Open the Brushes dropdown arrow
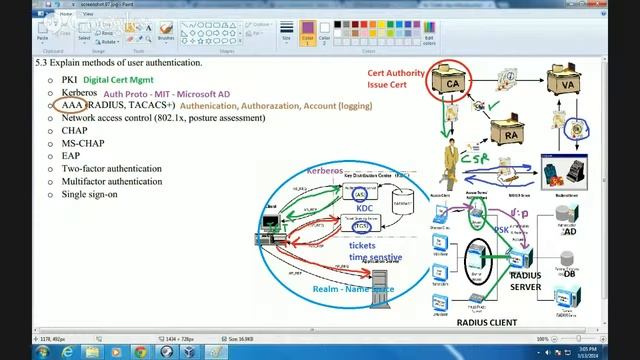This screenshot has width=640, height=360. coord(166,43)
